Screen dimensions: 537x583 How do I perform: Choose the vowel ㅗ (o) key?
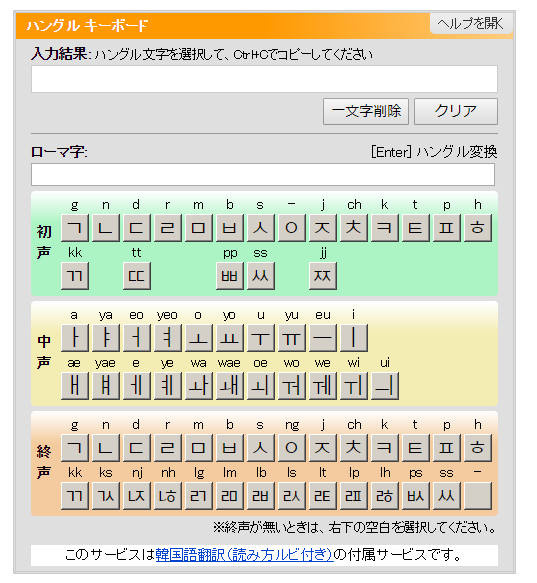[199, 338]
